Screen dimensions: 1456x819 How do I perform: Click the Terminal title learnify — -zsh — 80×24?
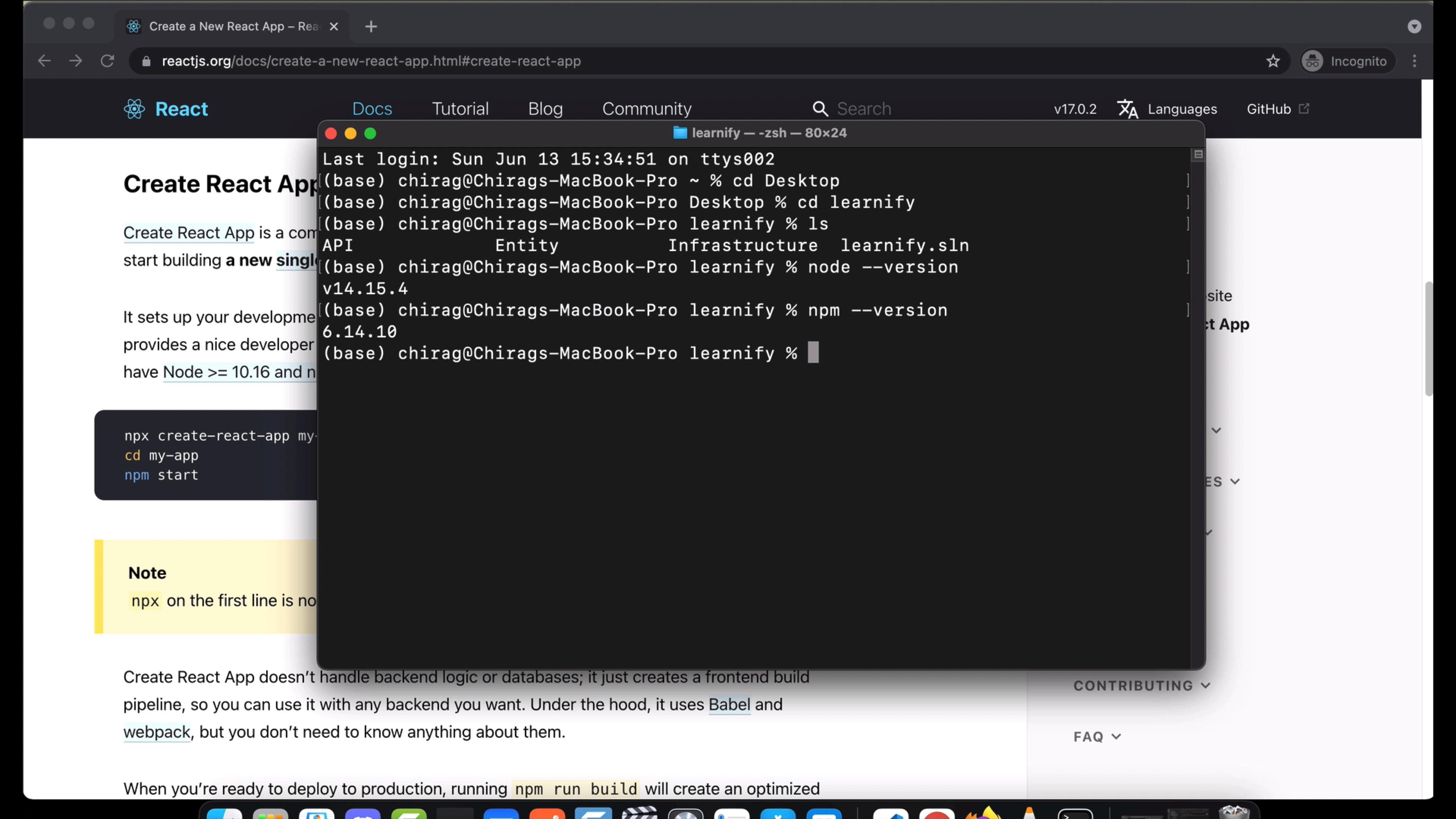pyautogui.click(x=769, y=133)
